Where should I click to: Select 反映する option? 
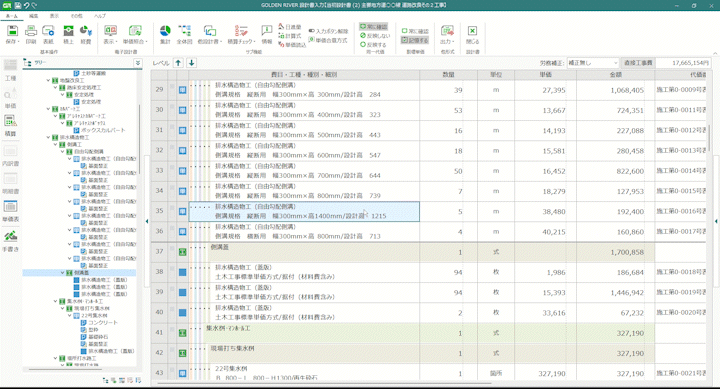(373, 45)
